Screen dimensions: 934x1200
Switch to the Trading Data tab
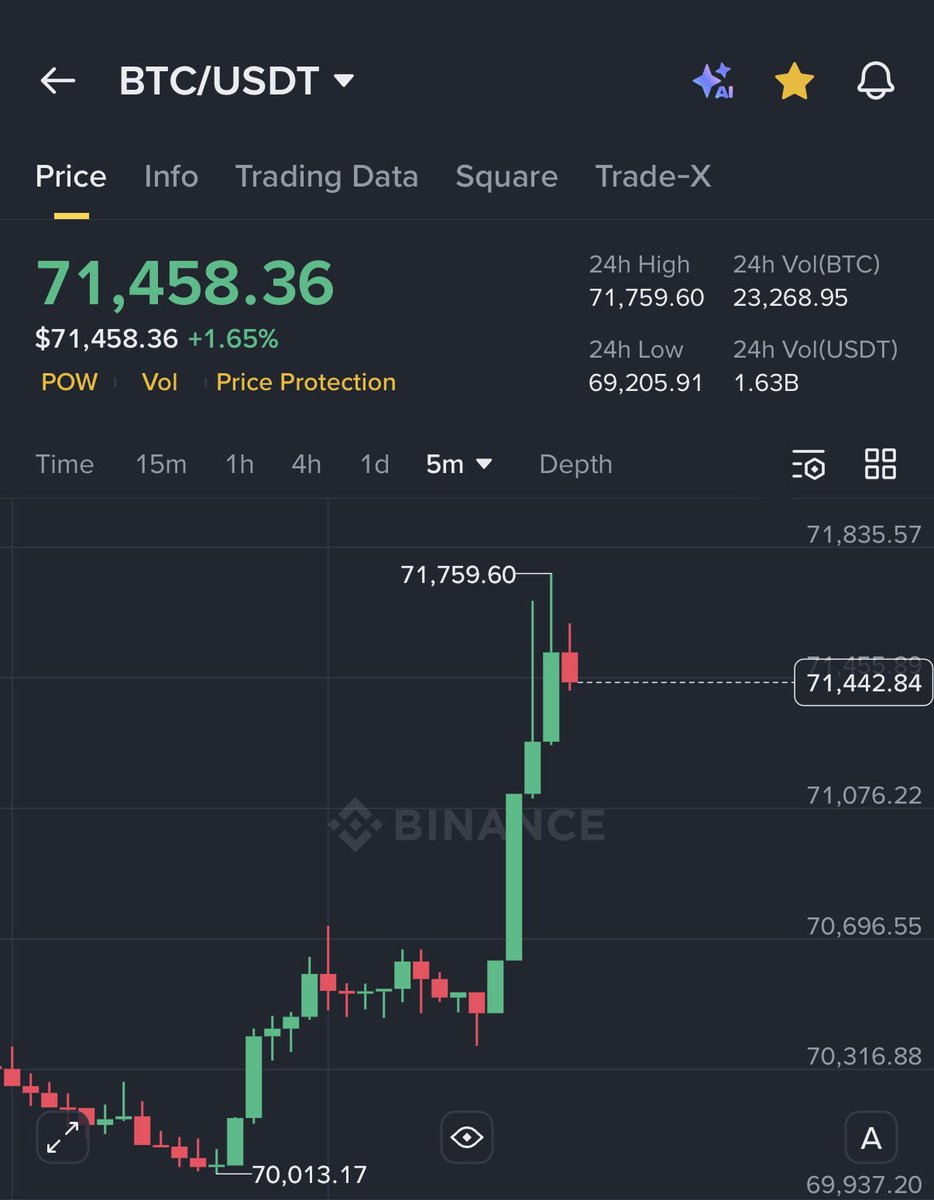[327, 177]
